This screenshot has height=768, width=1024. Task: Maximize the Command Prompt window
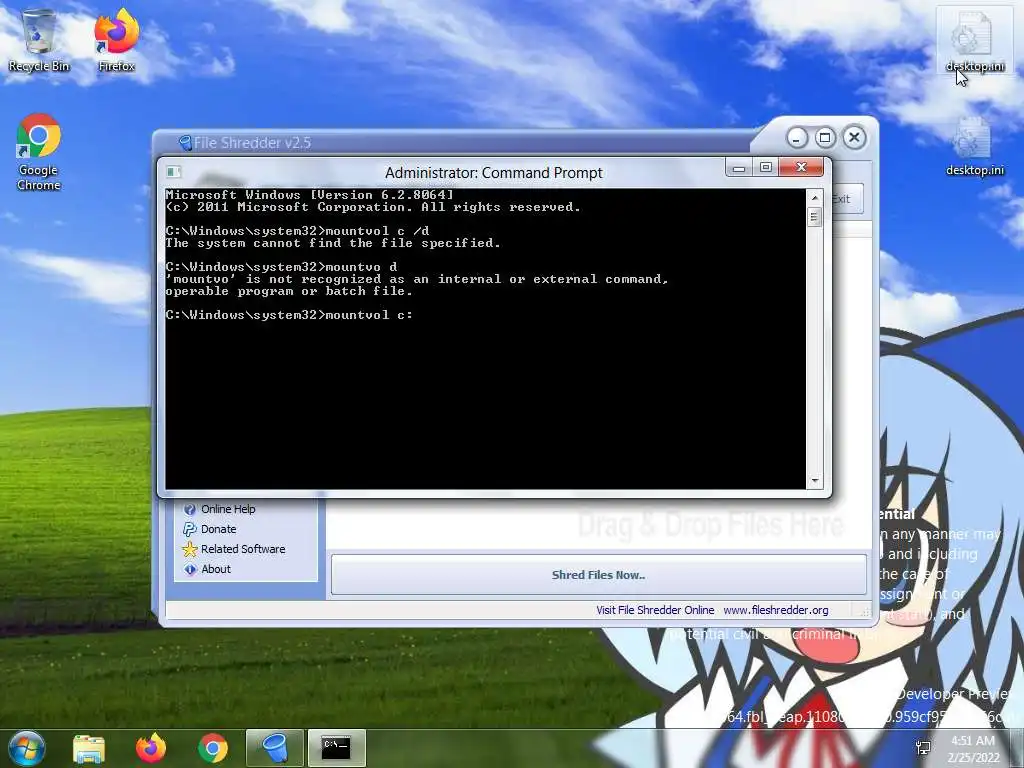pyautogui.click(x=765, y=168)
